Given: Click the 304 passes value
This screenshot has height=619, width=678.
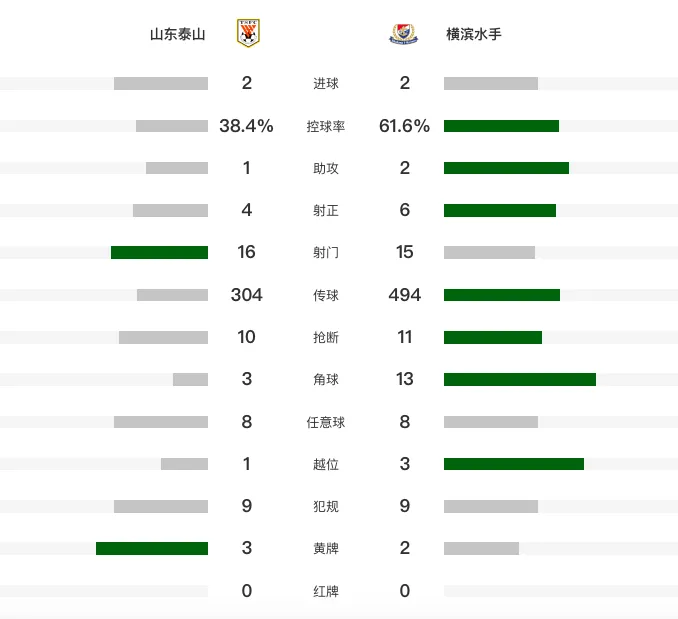Looking at the screenshot, I should click(x=246, y=295).
